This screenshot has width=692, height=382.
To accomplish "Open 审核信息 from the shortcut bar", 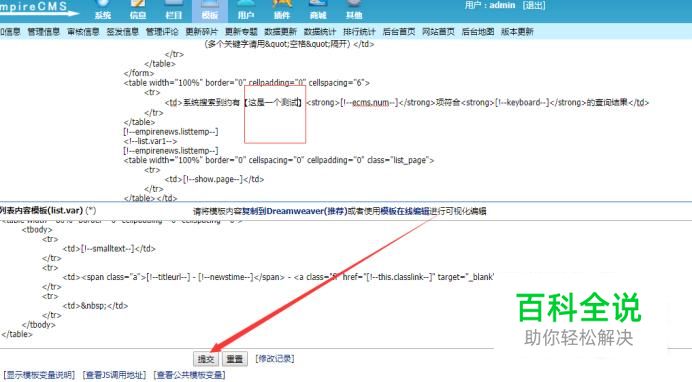I will coord(83,32).
